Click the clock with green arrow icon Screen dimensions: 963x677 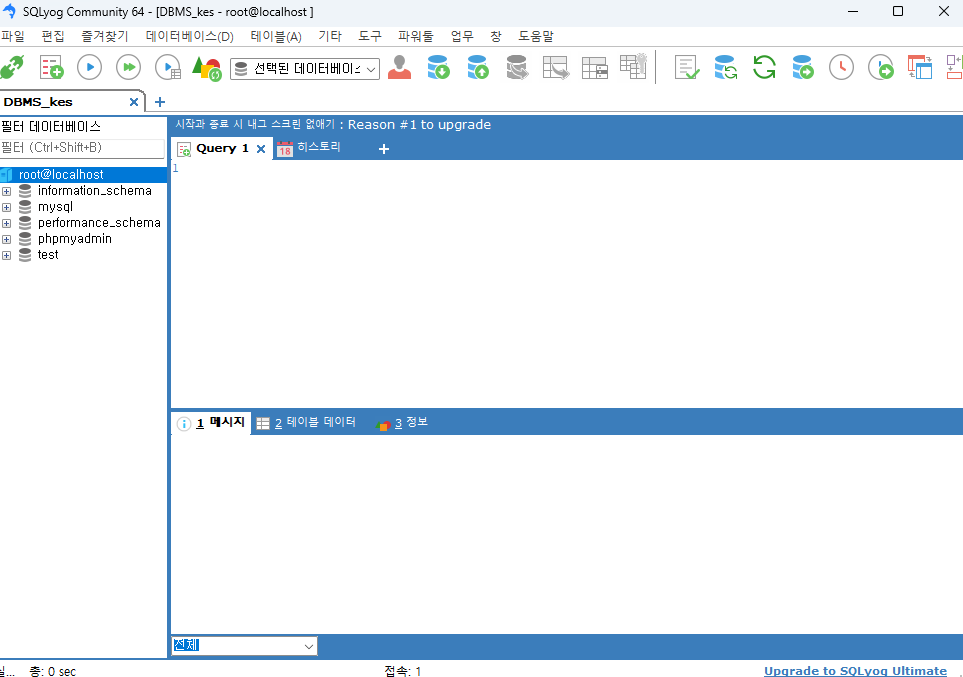(881, 67)
